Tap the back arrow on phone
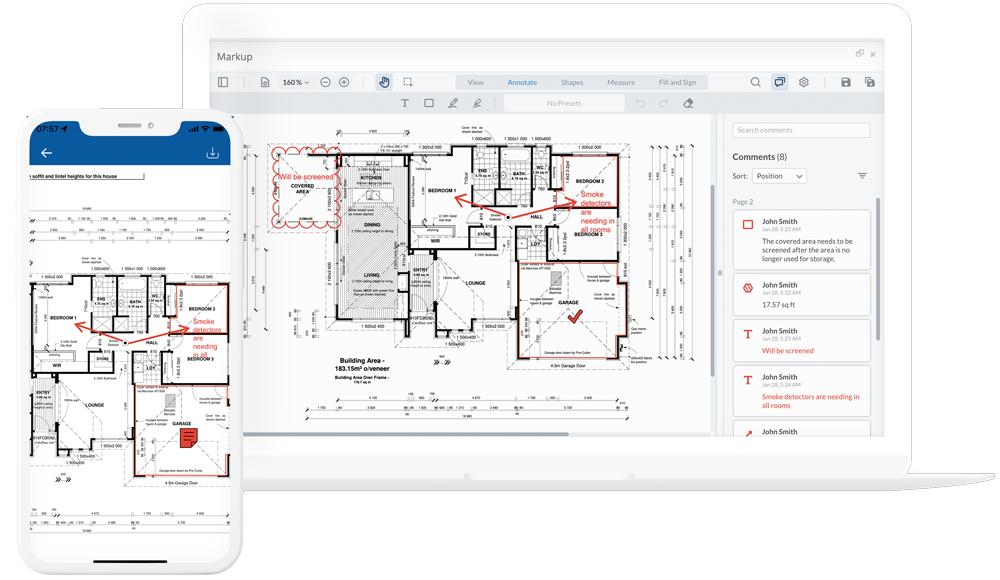This screenshot has height=580, width=1000. click(46, 153)
